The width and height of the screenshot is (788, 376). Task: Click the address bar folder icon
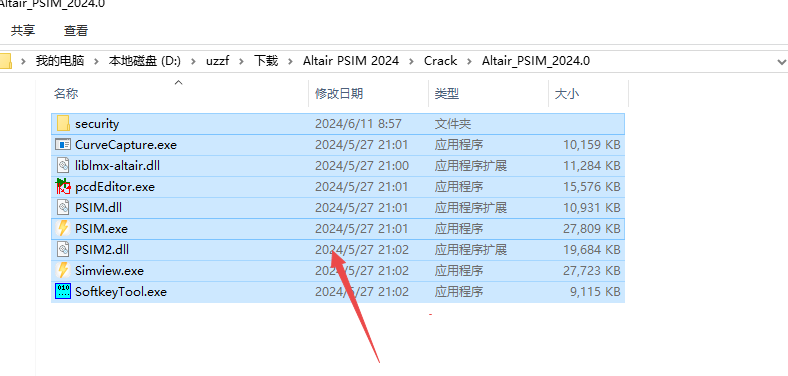pos(5,61)
